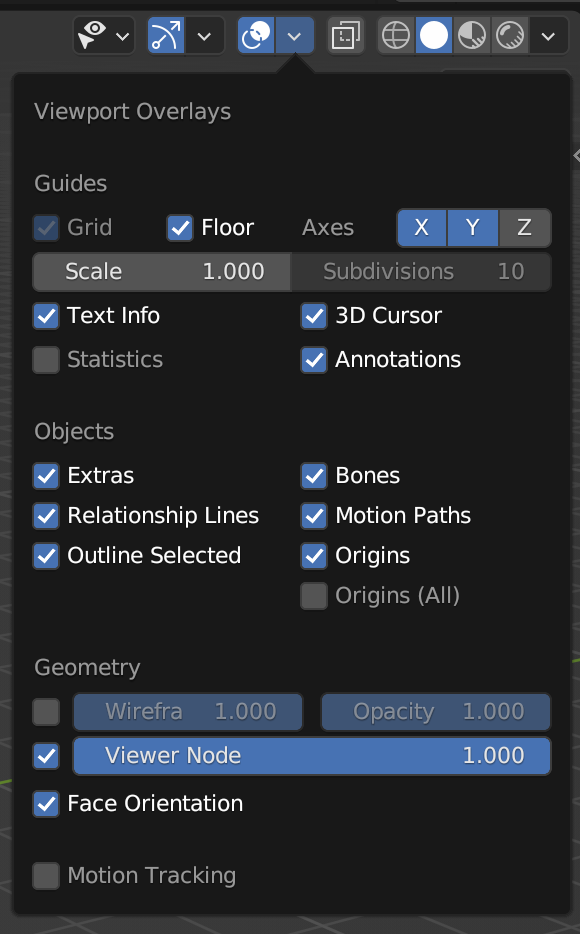This screenshot has width=580, height=934.
Task: Enable the Statistics checkbox
Action: coord(46,360)
